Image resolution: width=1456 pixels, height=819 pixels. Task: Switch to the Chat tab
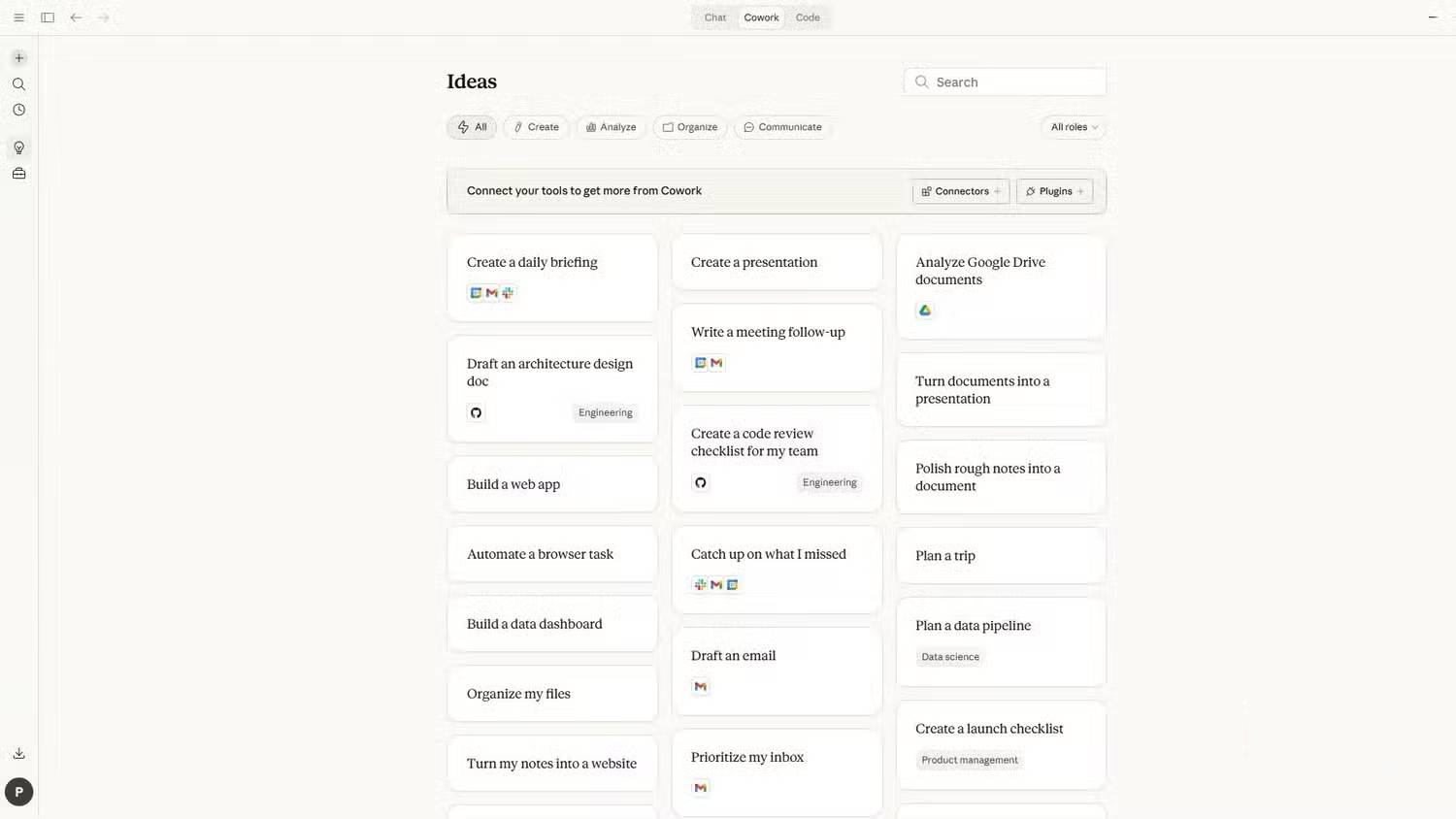(715, 17)
